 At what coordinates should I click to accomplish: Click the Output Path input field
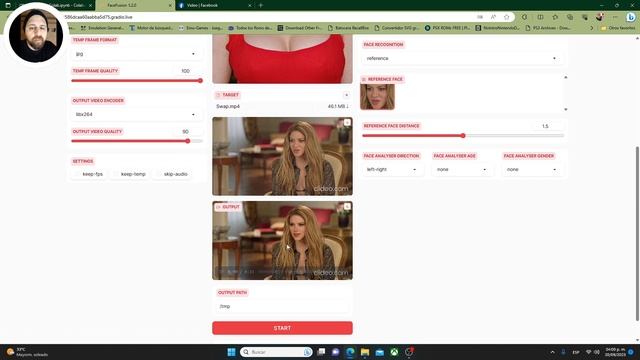click(282, 306)
